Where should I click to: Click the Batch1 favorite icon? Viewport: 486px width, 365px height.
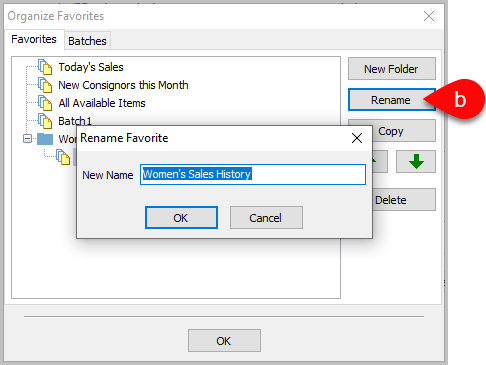pos(45,121)
